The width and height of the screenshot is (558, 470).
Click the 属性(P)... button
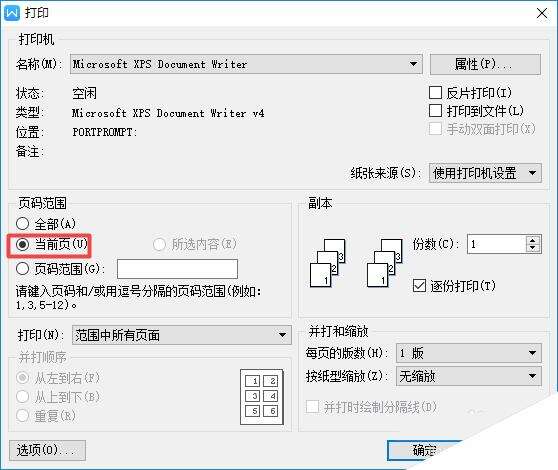485,64
